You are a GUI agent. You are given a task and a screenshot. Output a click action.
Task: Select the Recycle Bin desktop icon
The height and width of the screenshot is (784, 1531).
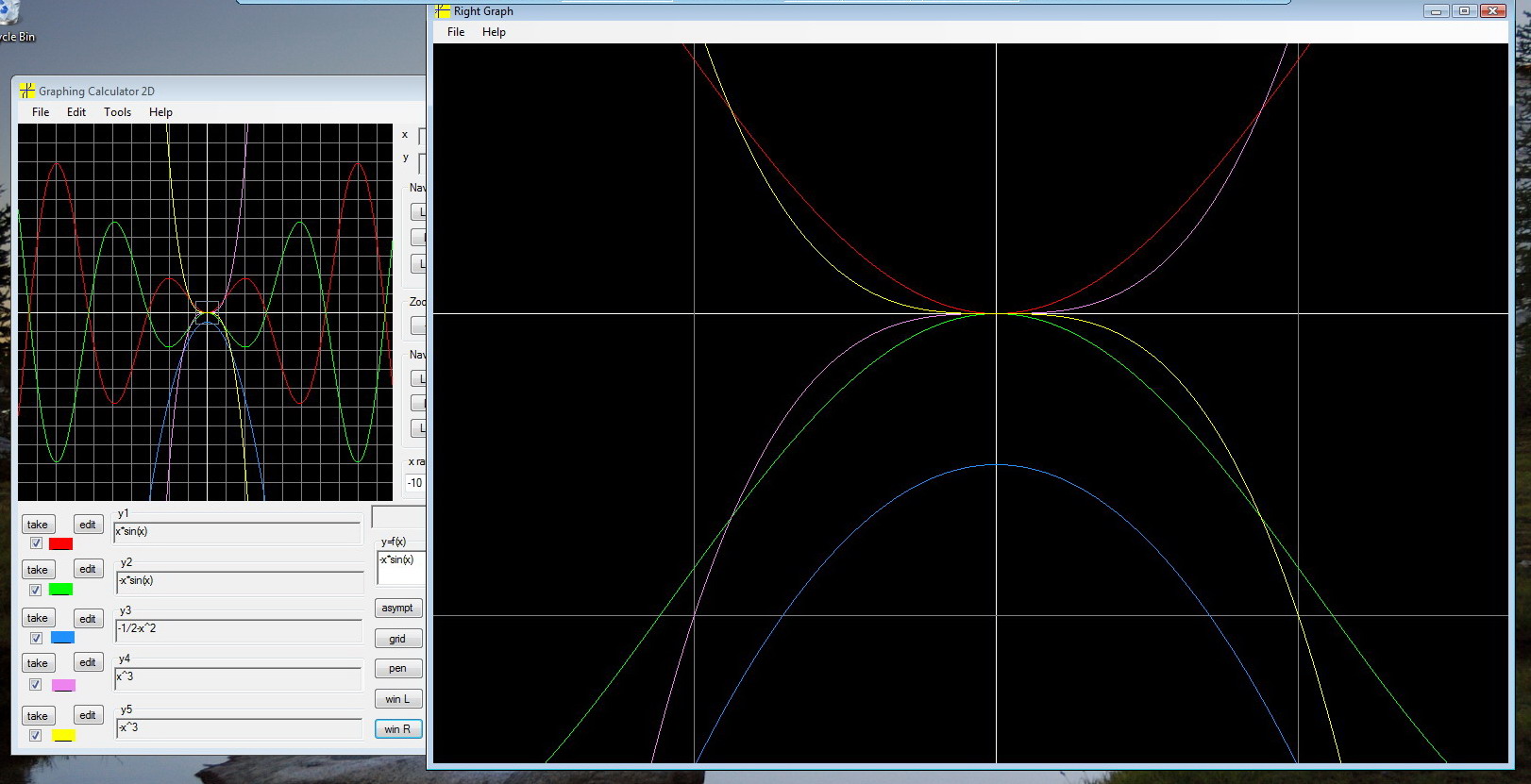pos(16,24)
